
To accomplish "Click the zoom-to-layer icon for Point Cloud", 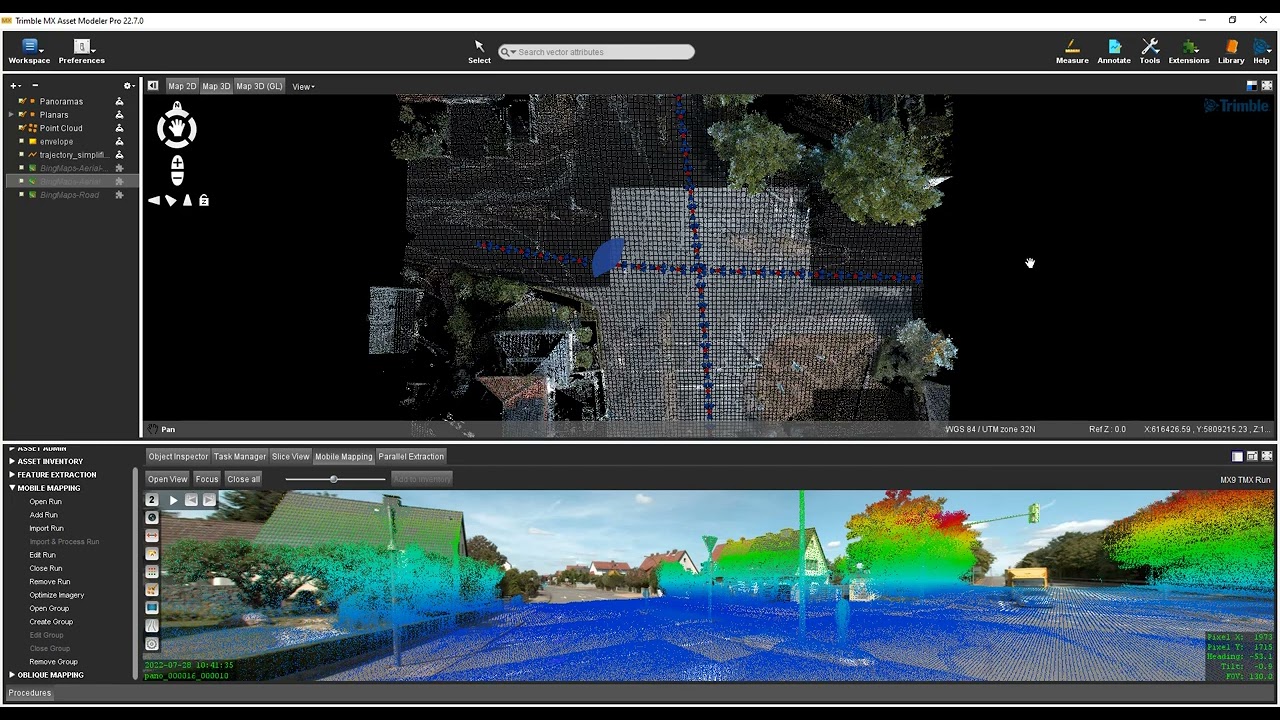I will point(120,128).
